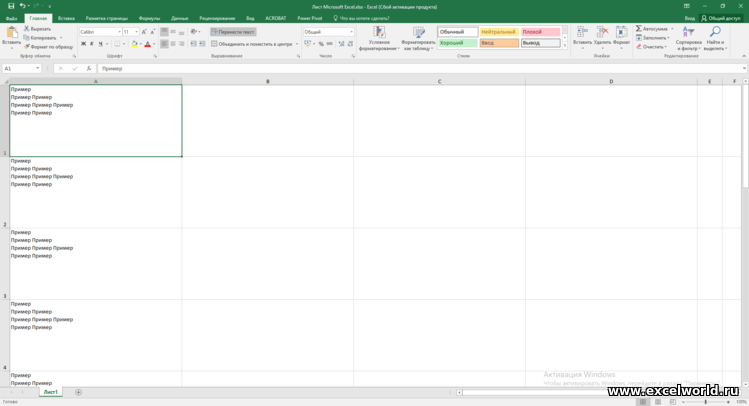
Task: Toggle Wrap text (Перенести текст)
Action: click(233, 32)
